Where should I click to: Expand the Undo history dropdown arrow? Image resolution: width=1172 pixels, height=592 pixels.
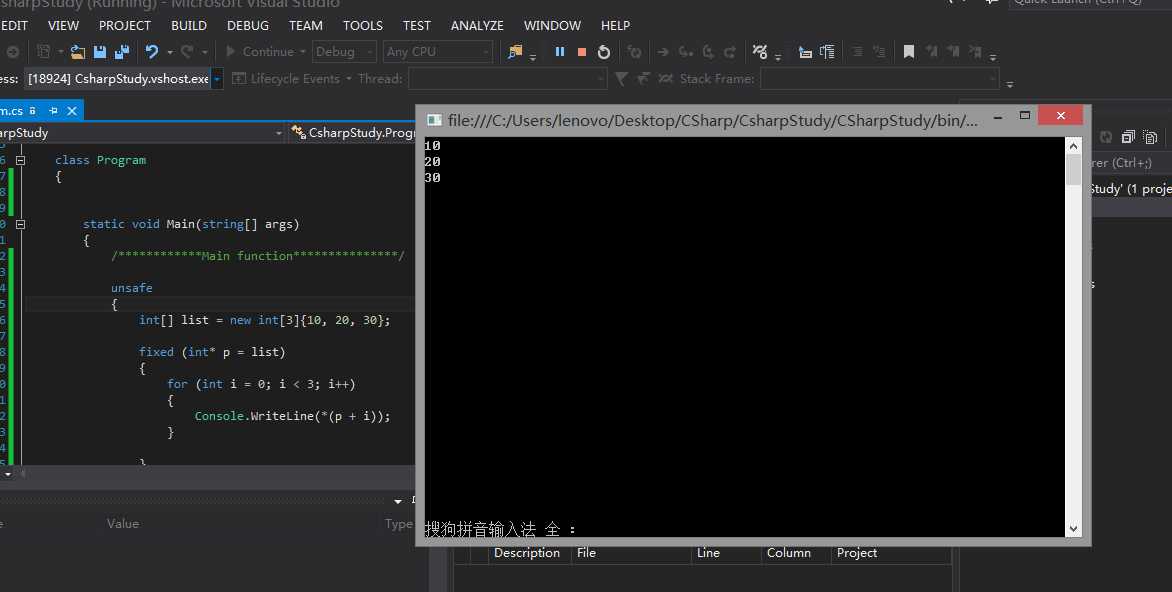[x=170, y=52]
